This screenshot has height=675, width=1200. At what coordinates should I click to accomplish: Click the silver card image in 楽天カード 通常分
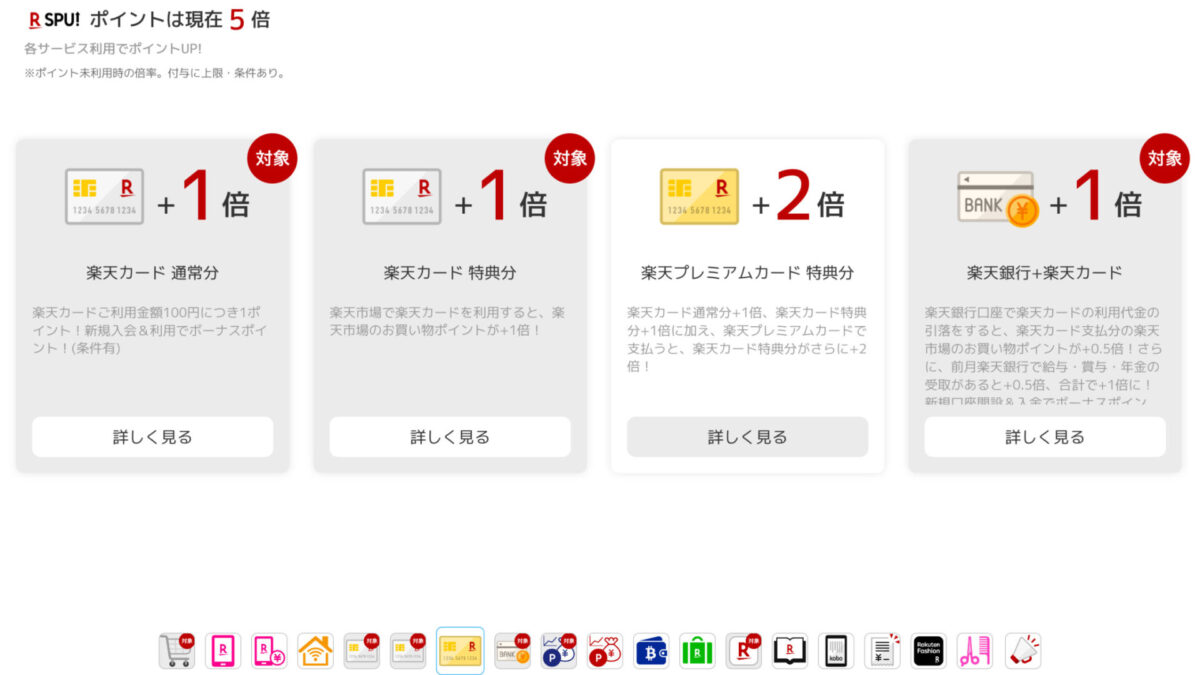point(104,197)
